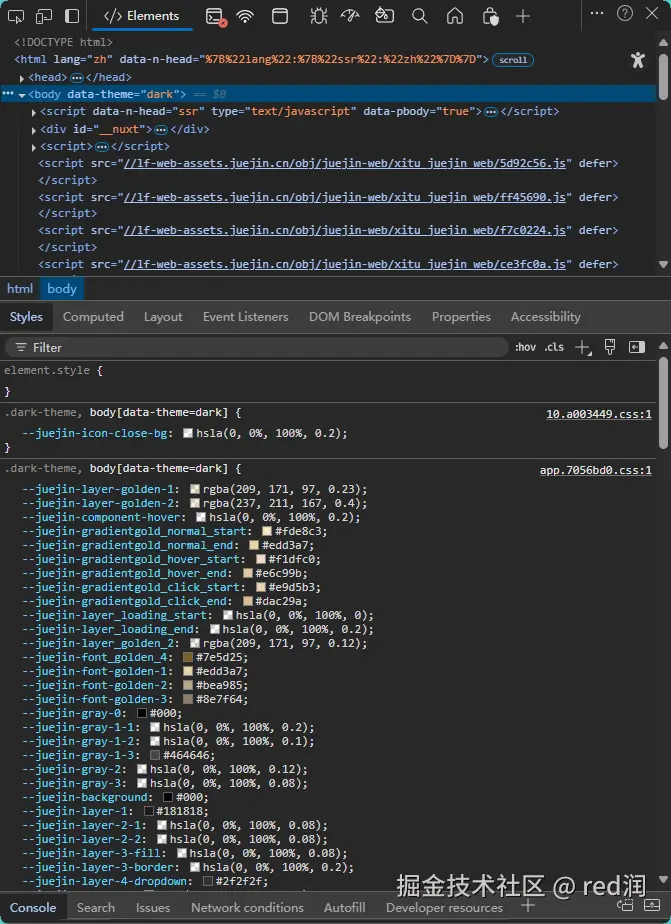The height and width of the screenshot is (924, 671).
Task: Close DevTools with the X icon
Action: (652, 13)
